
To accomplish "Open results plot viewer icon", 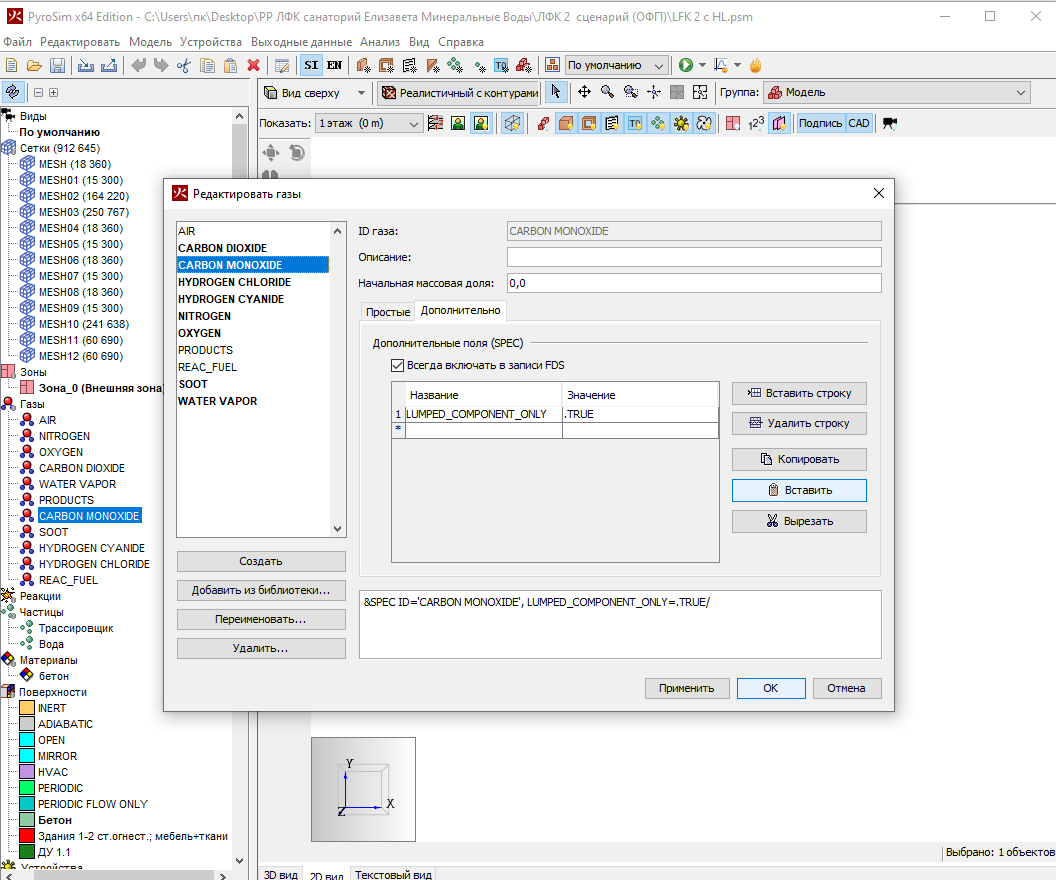I will 721,65.
